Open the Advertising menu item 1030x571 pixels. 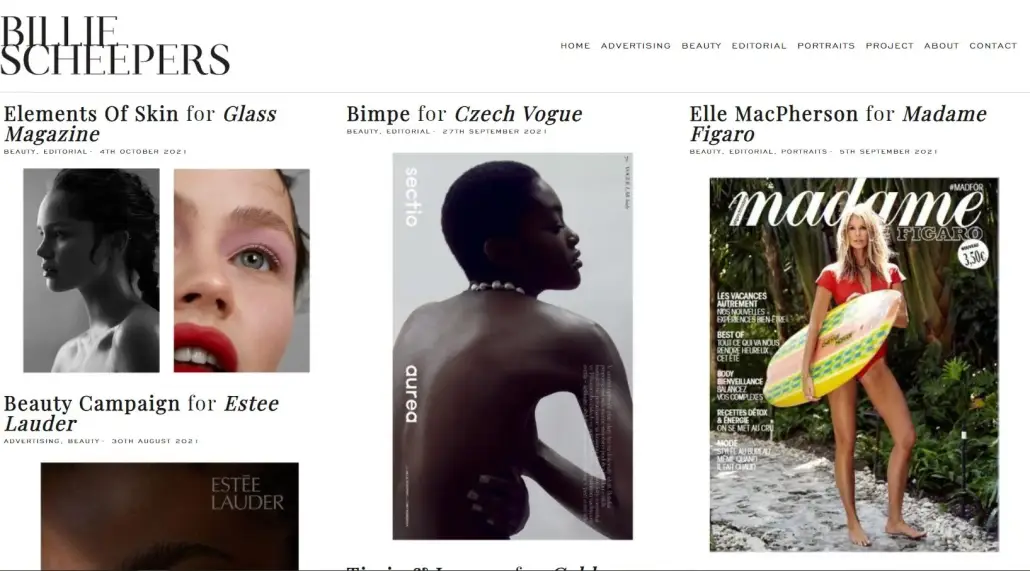pos(635,46)
